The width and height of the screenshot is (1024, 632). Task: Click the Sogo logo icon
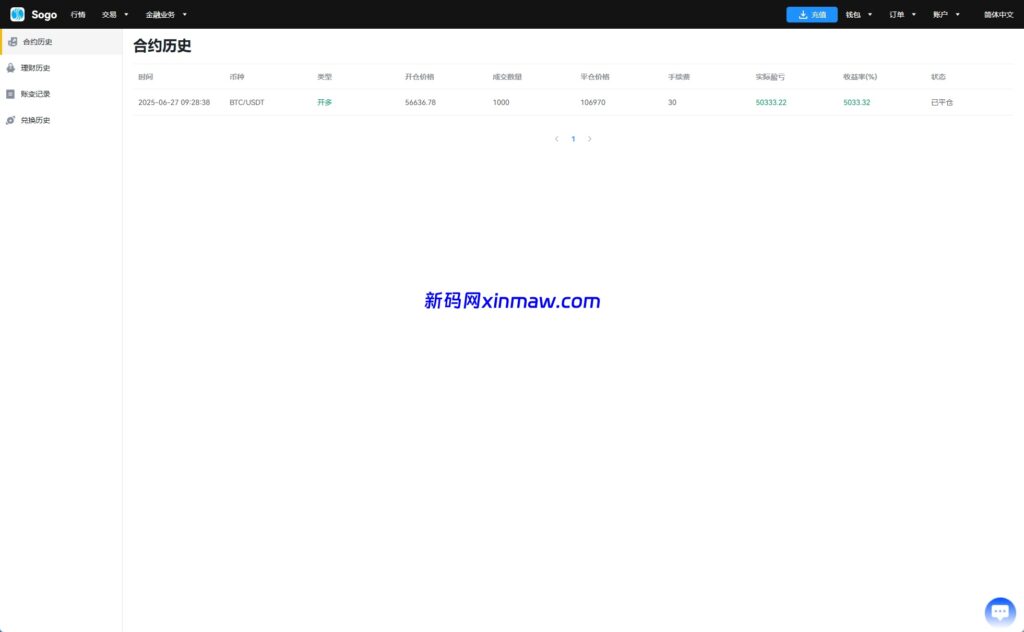pyautogui.click(x=17, y=14)
